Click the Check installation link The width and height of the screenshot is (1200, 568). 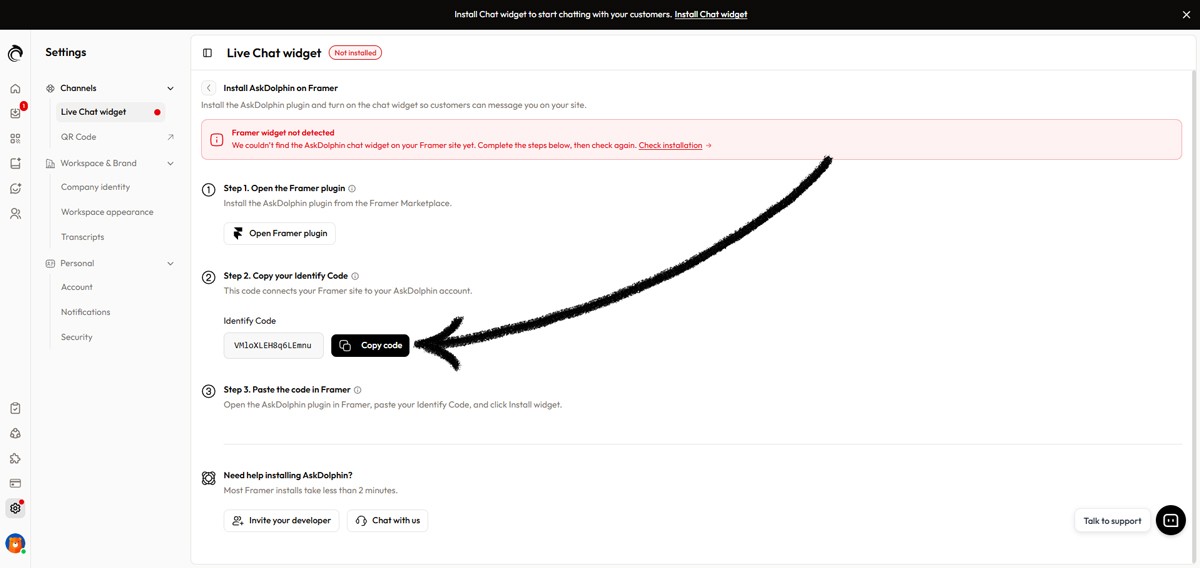coord(671,146)
